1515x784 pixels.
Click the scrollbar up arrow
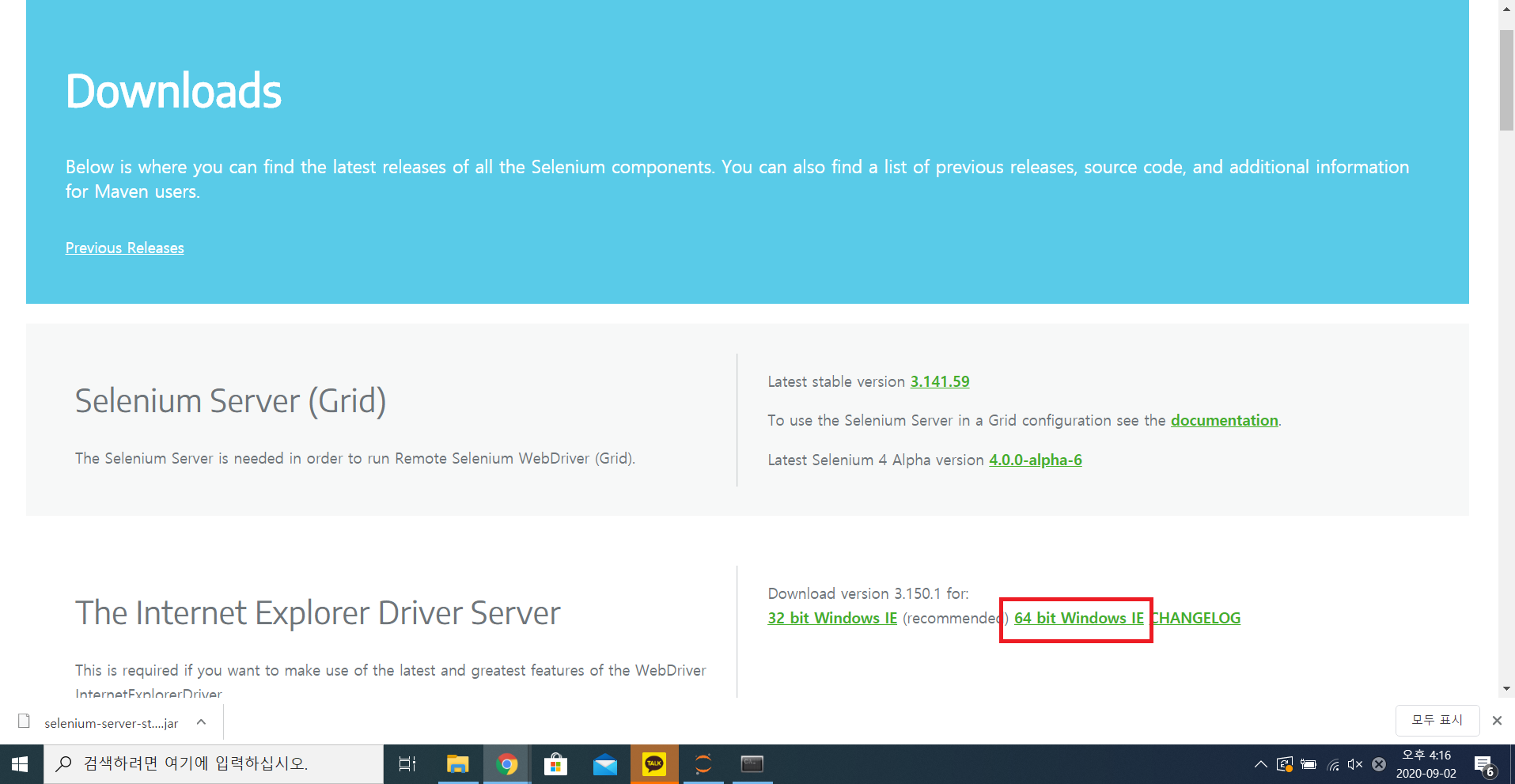coord(1506,9)
